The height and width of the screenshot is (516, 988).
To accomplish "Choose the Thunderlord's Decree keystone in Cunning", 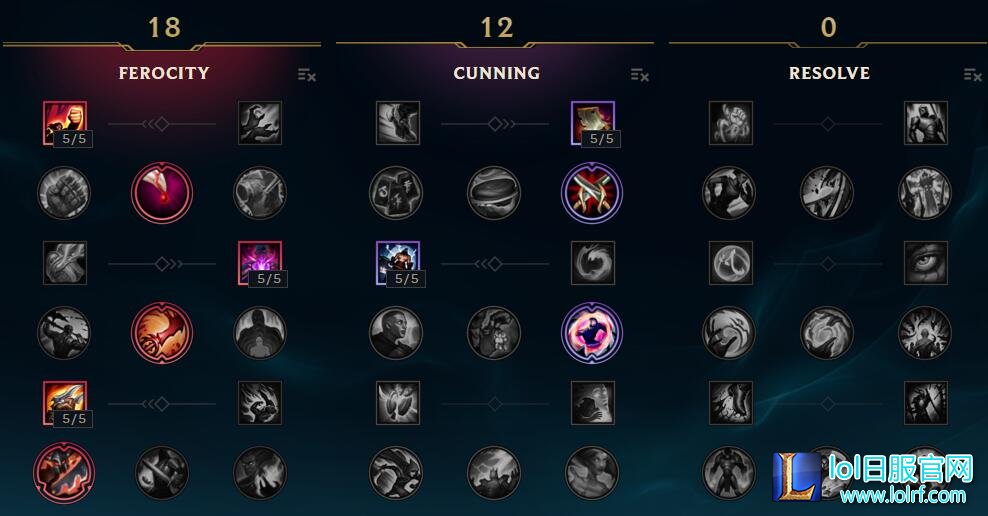I will (x=494, y=473).
